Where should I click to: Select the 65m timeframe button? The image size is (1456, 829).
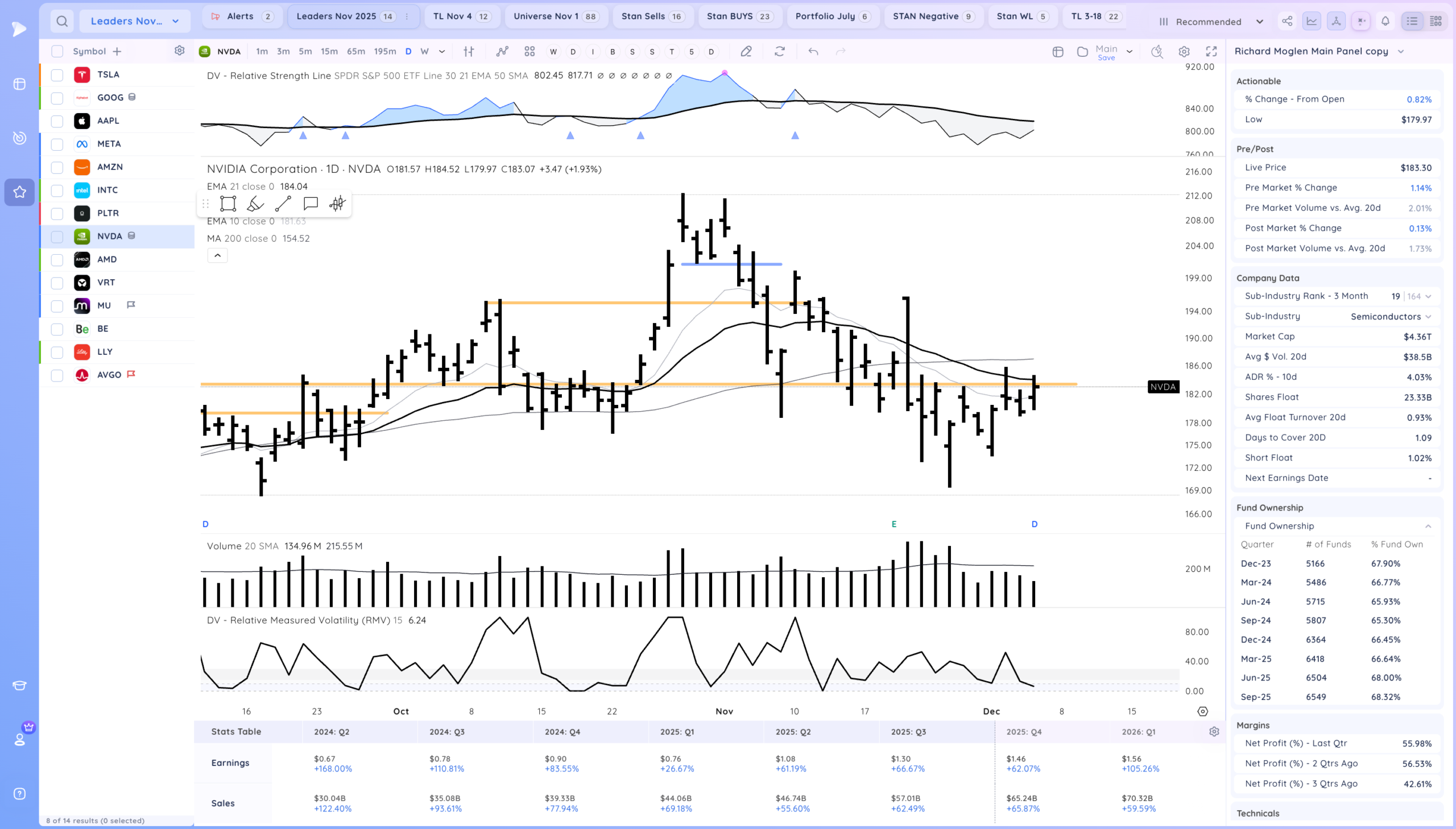tap(356, 52)
